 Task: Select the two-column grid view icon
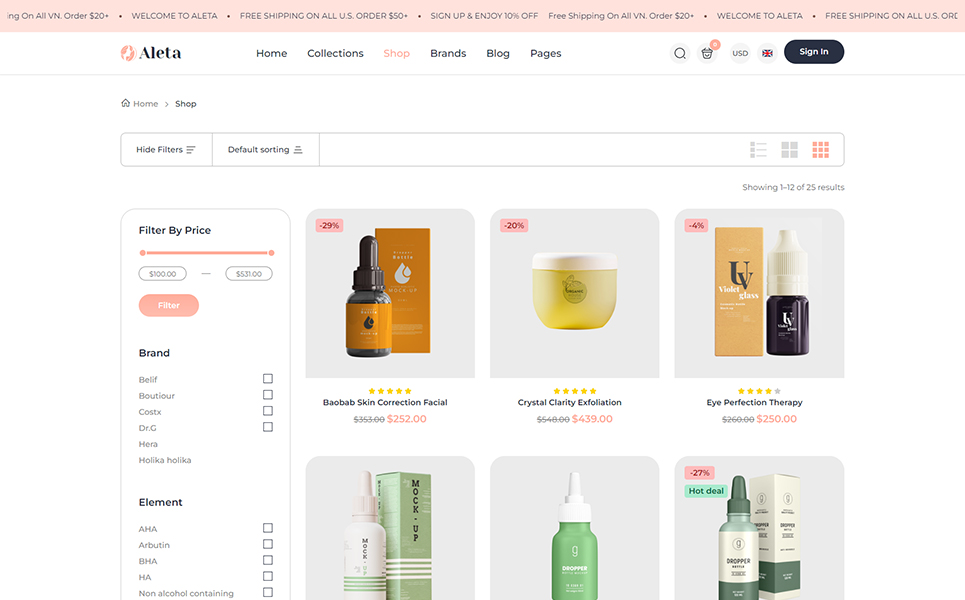789,150
